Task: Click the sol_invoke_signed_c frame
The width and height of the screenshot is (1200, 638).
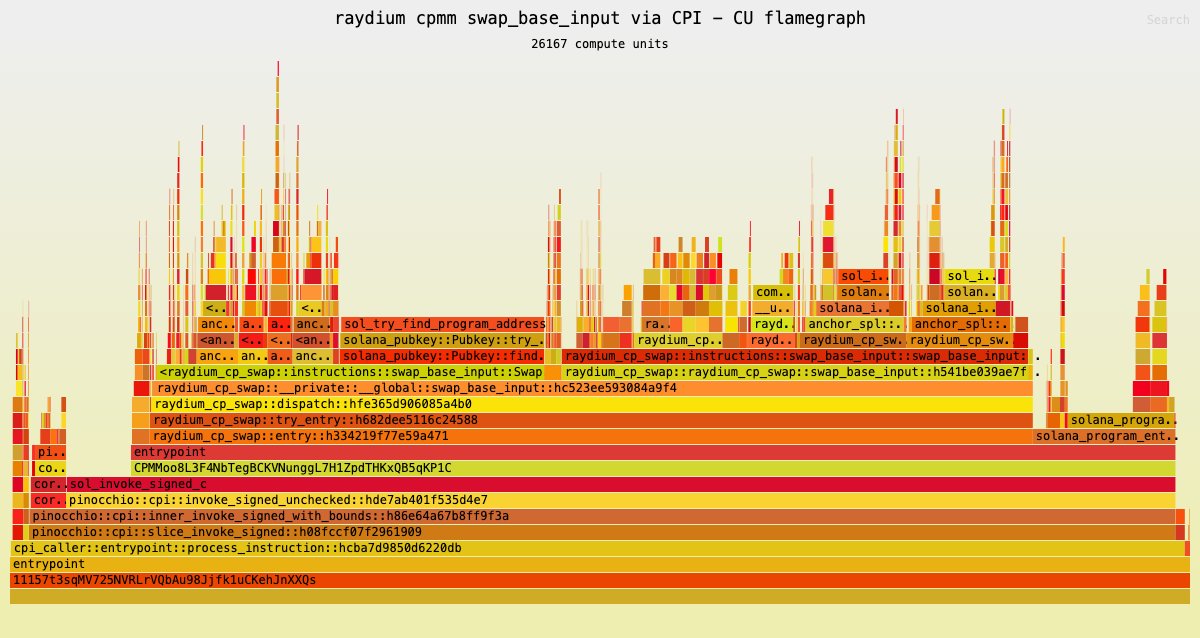Action: pyautogui.click(x=621, y=484)
